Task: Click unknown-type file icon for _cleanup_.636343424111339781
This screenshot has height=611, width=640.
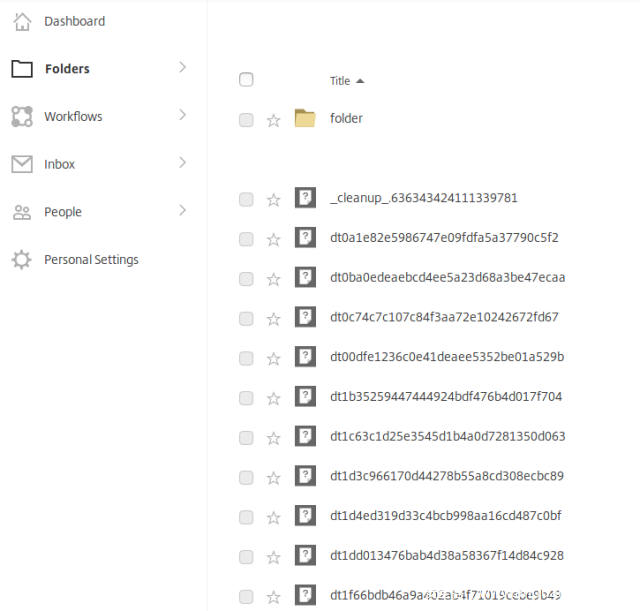Action: [305, 198]
